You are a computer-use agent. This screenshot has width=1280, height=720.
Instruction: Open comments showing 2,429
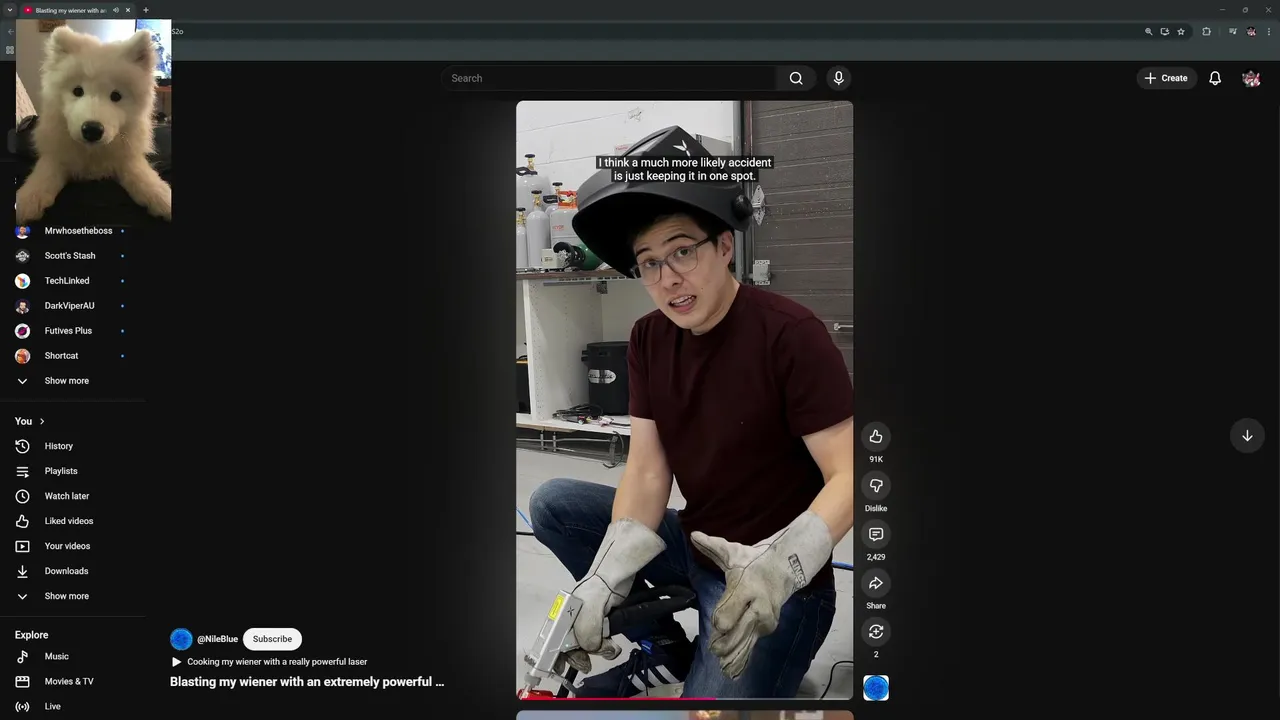(x=876, y=534)
